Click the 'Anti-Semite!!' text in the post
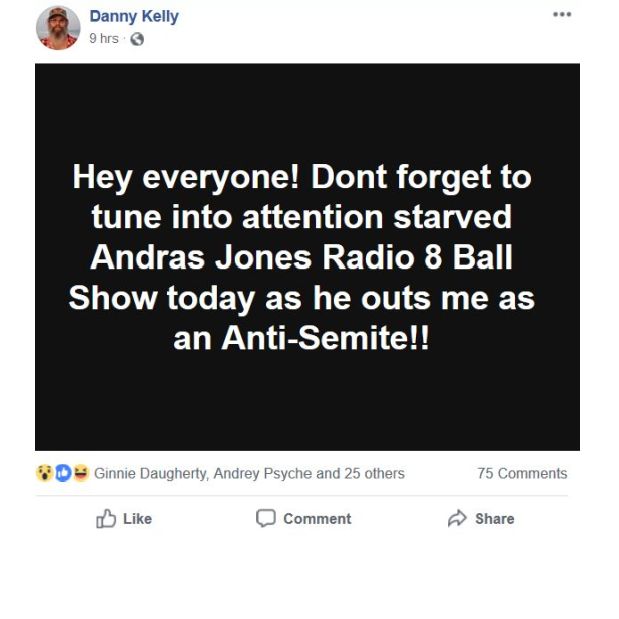The height and width of the screenshot is (619, 619). (x=325, y=338)
